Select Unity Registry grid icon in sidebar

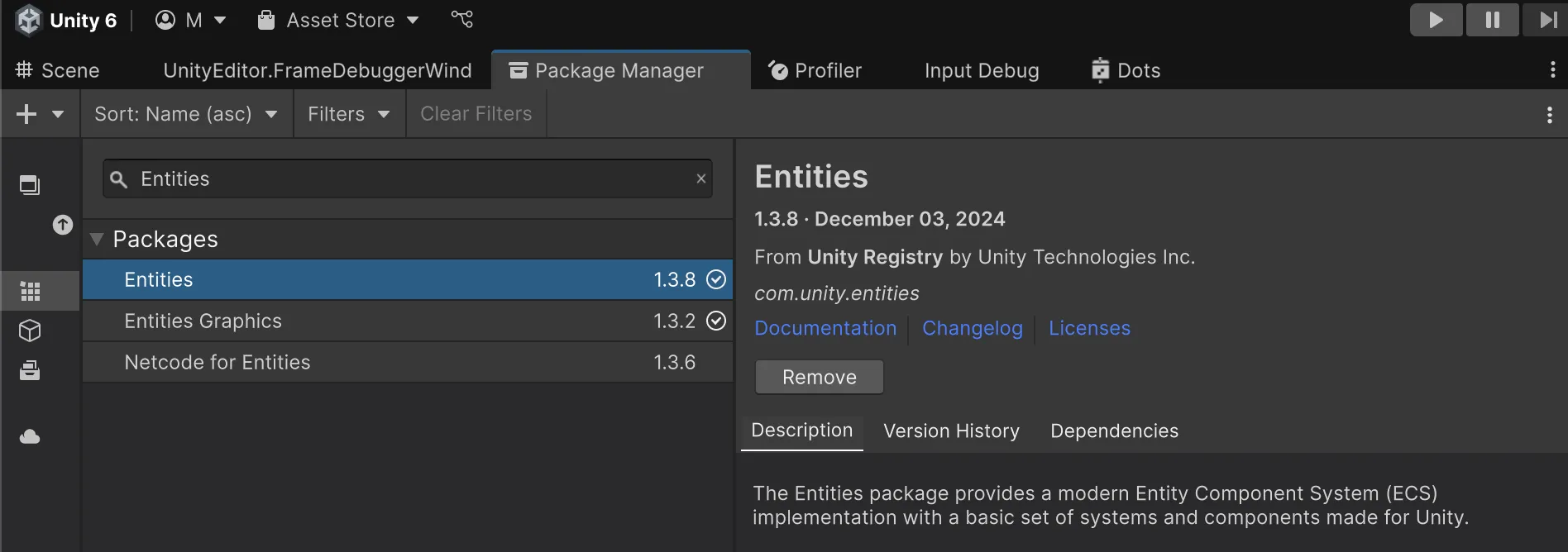[31, 291]
